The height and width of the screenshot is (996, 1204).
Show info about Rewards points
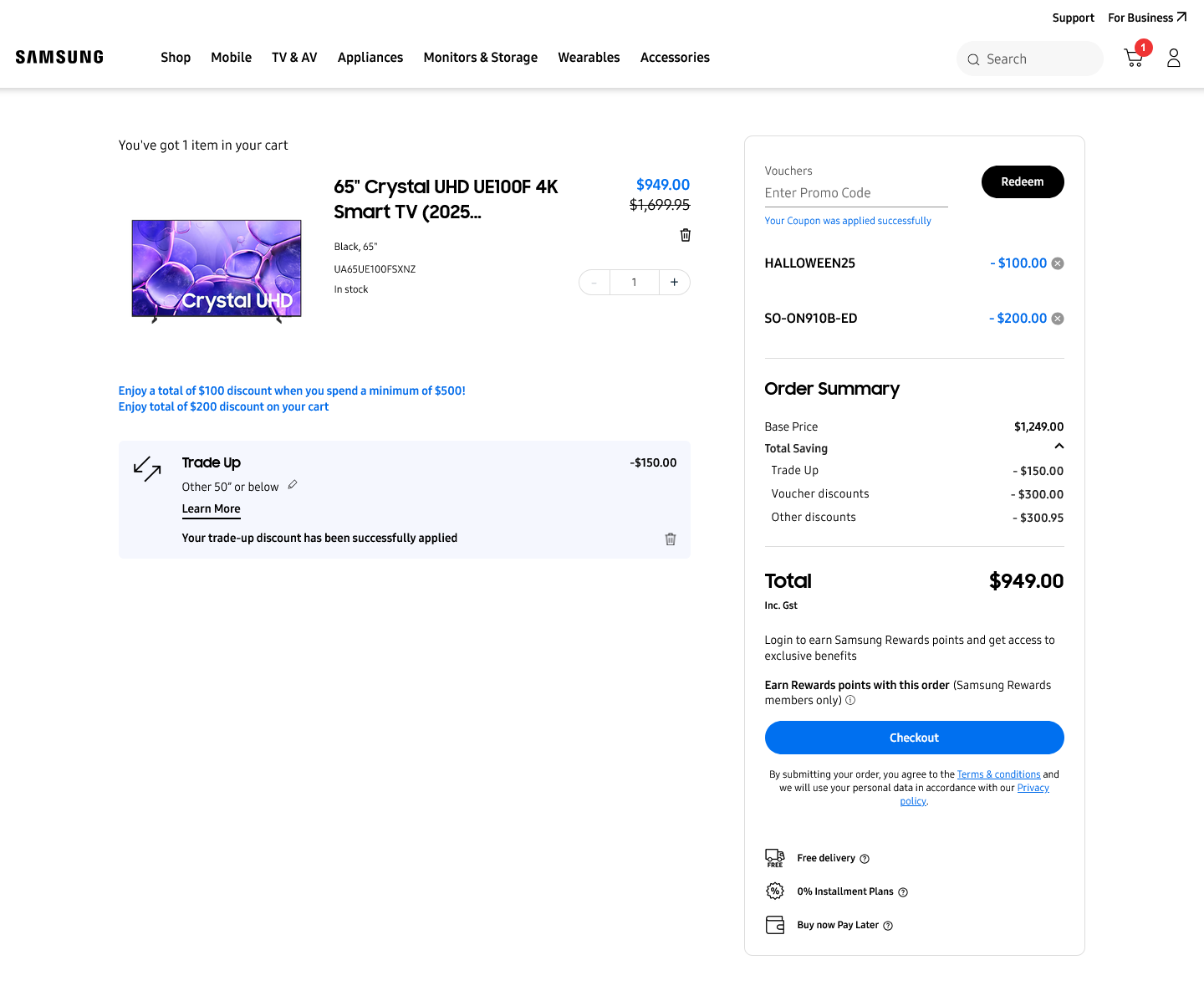pos(850,701)
